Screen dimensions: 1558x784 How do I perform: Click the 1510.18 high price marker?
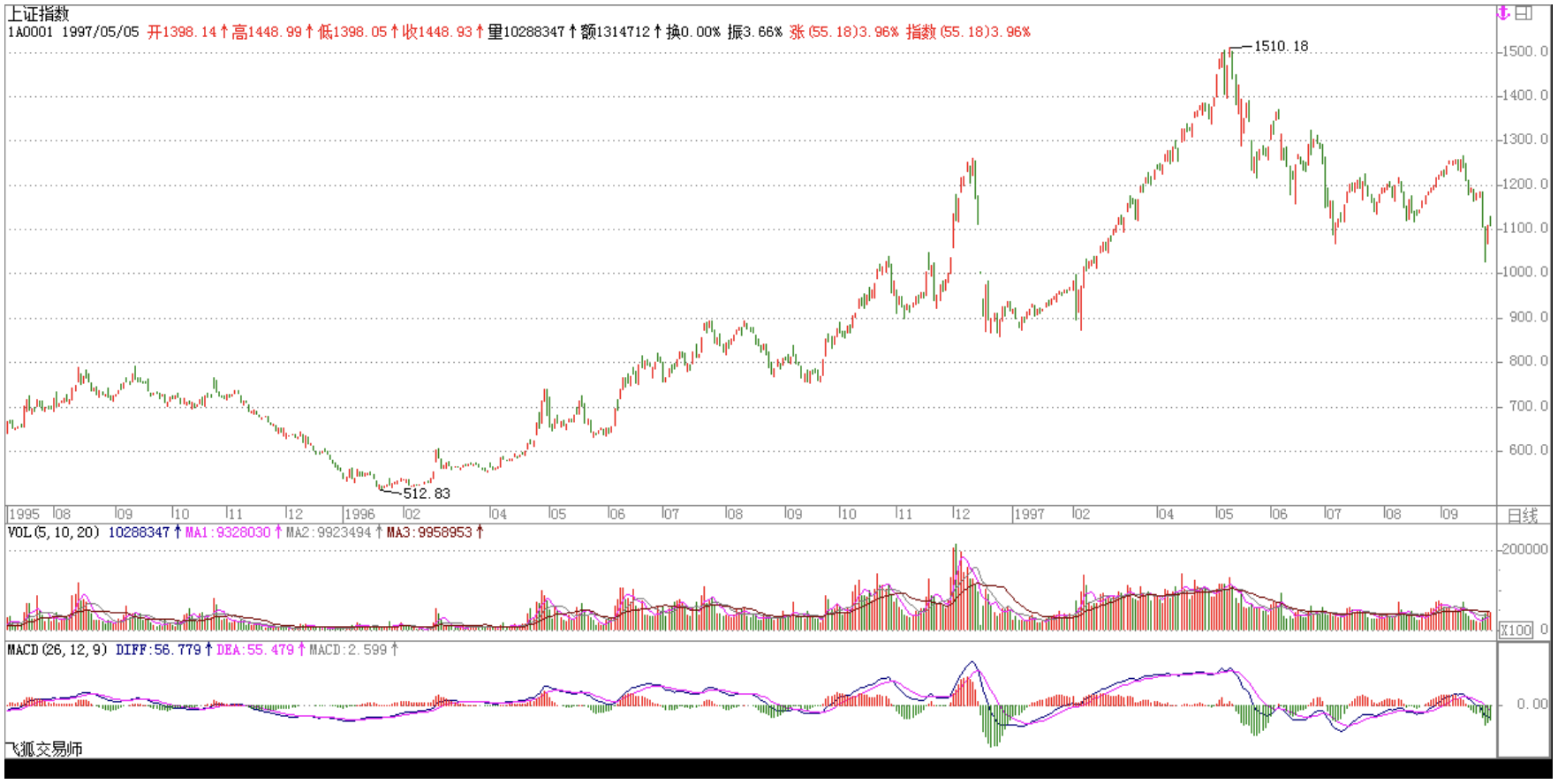pos(1281,46)
